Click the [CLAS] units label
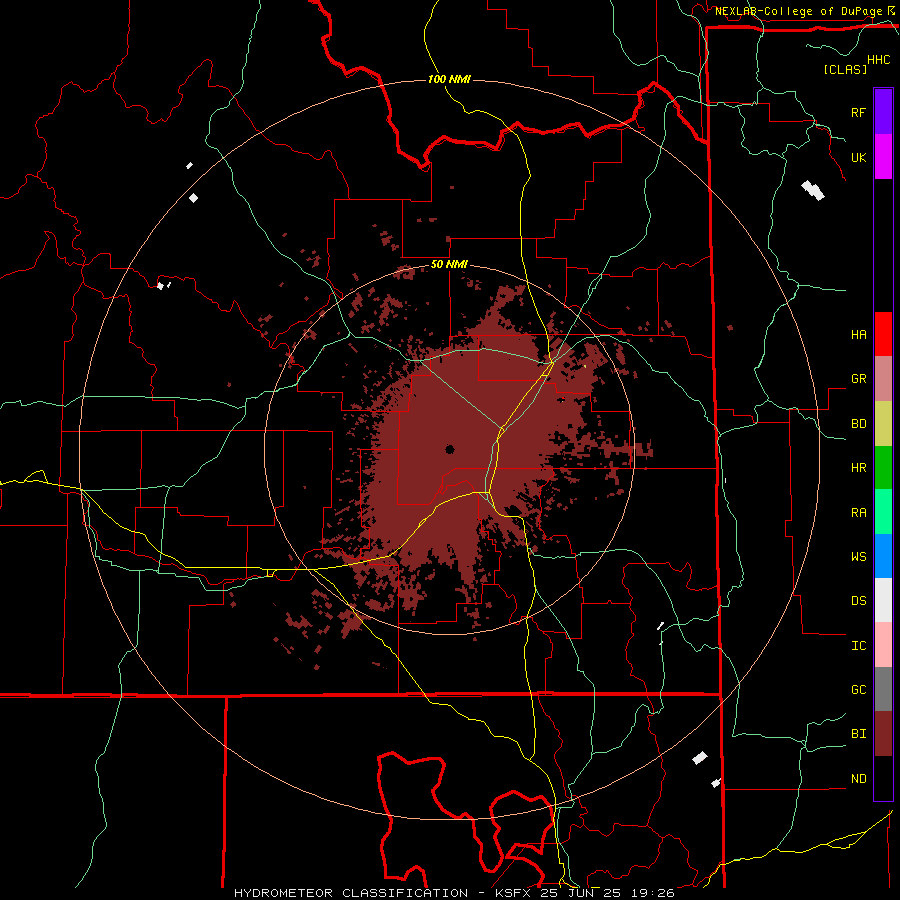The width and height of the screenshot is (900, 900). point(845,69)
